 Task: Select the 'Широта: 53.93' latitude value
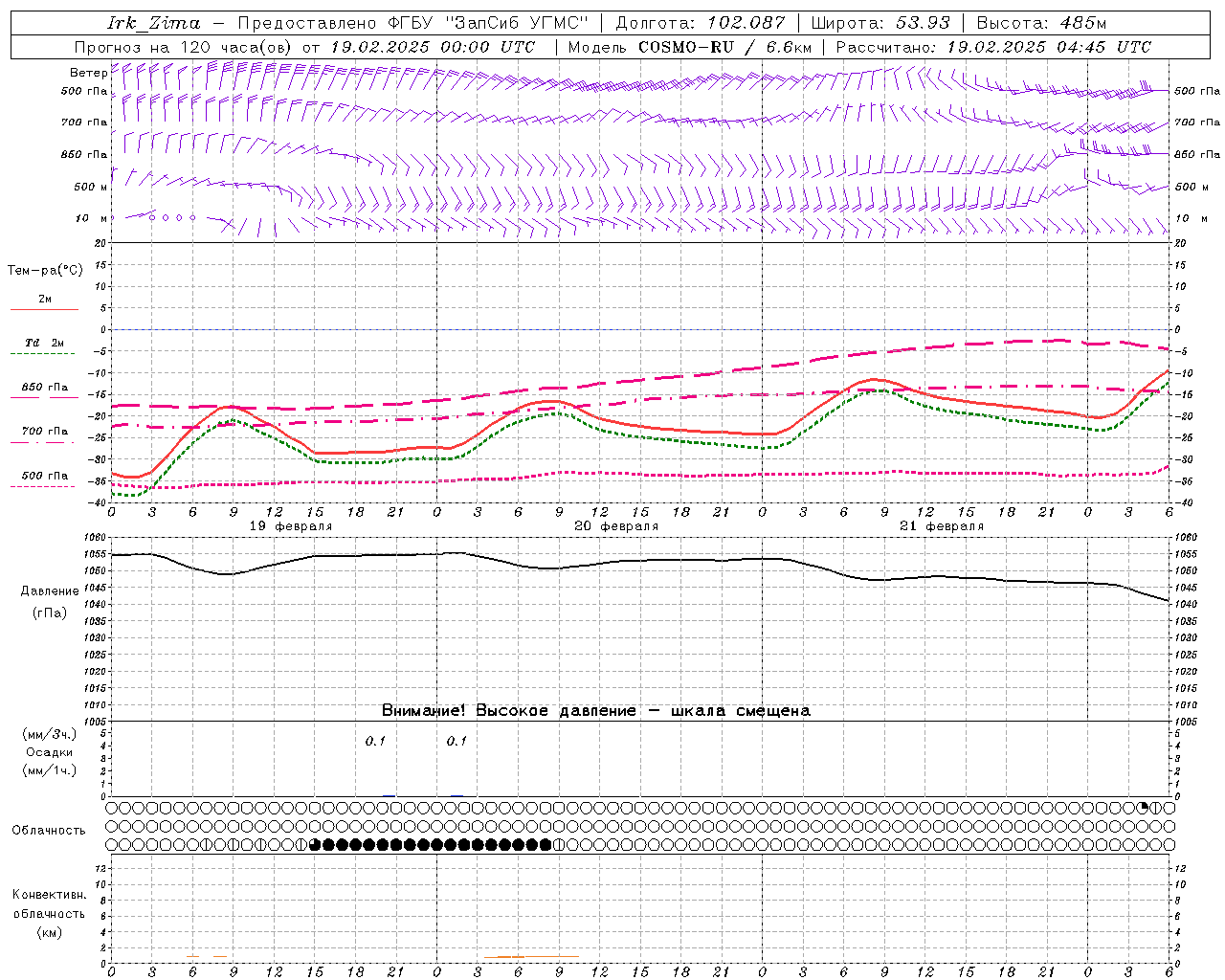(x=880, y=23)
